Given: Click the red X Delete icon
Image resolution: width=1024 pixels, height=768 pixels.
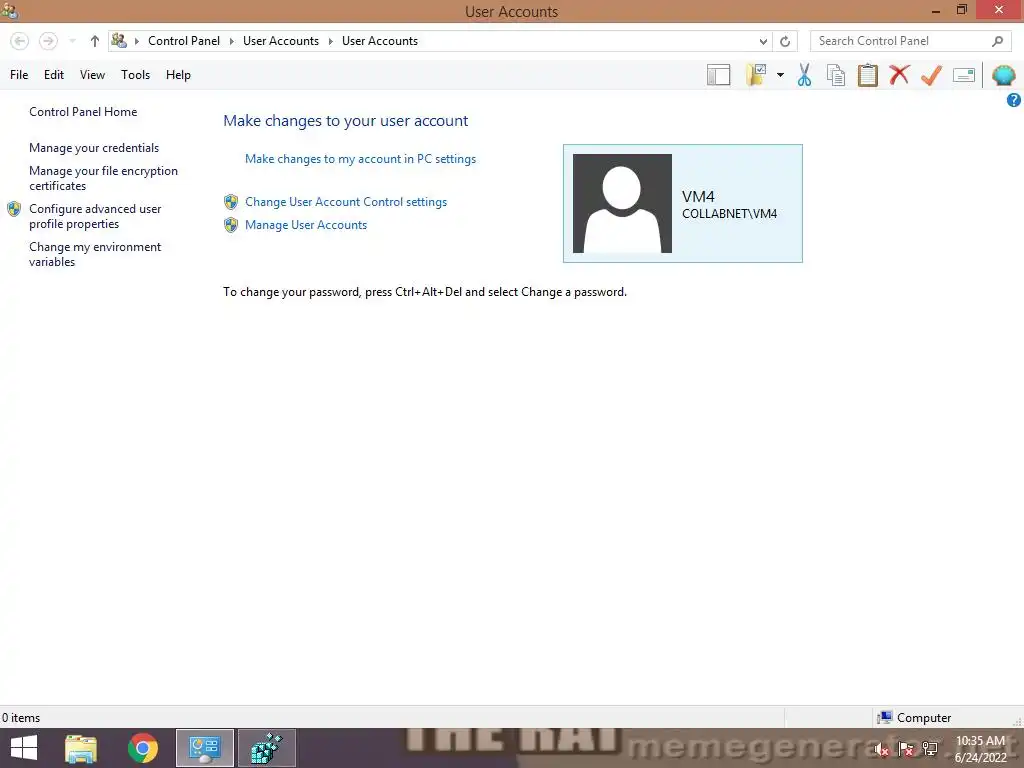Looking at the screenshot, I should (899, 75).
